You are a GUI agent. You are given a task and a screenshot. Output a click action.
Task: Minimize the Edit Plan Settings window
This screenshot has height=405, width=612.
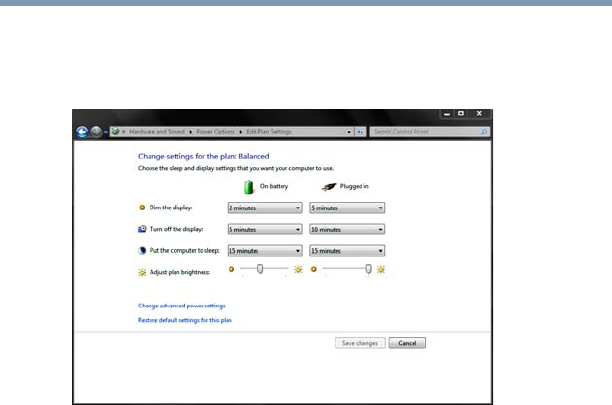click(447, 114)
